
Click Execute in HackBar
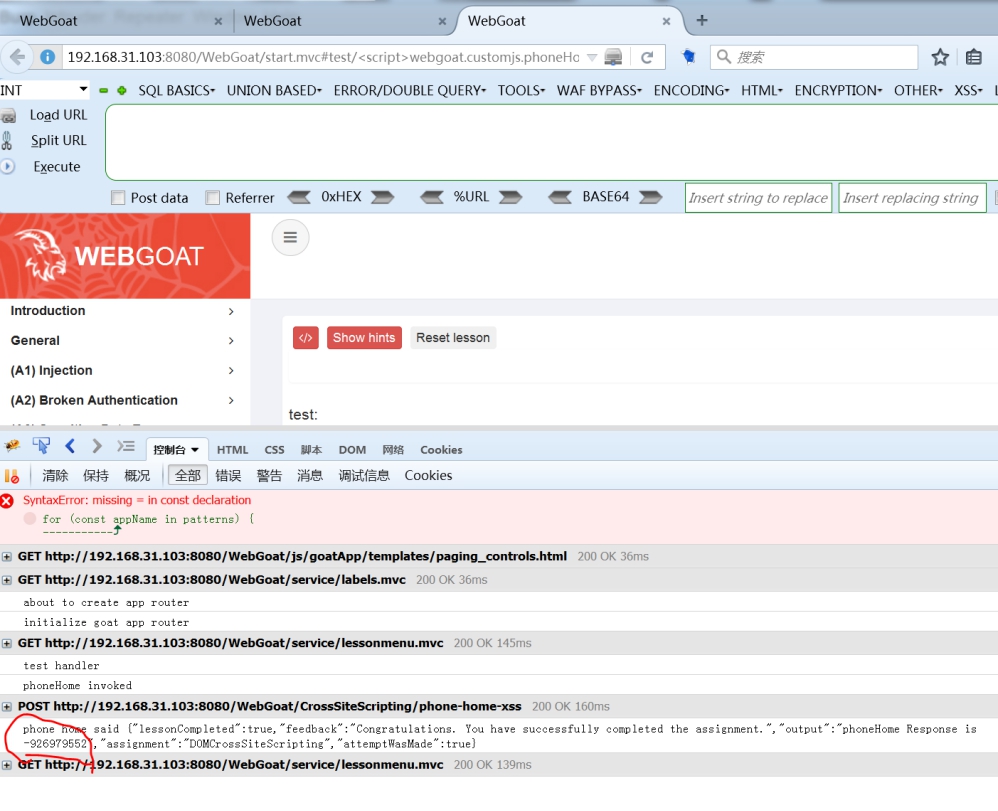coord(57,167)
